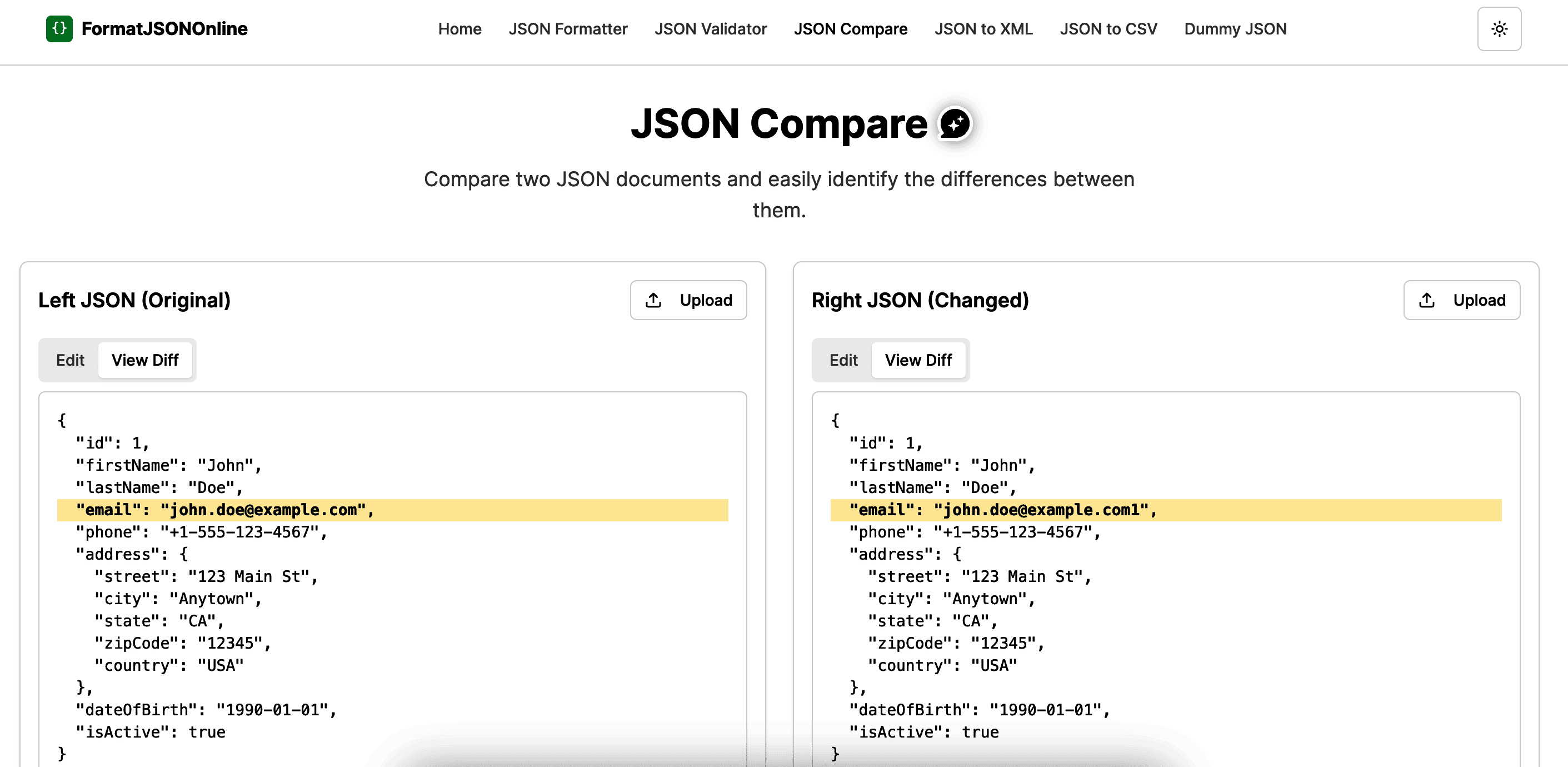This screenshot has width=1568, height=767.
Task: Click the upload icon in the Left JSON panel
Action: [653, 300]
